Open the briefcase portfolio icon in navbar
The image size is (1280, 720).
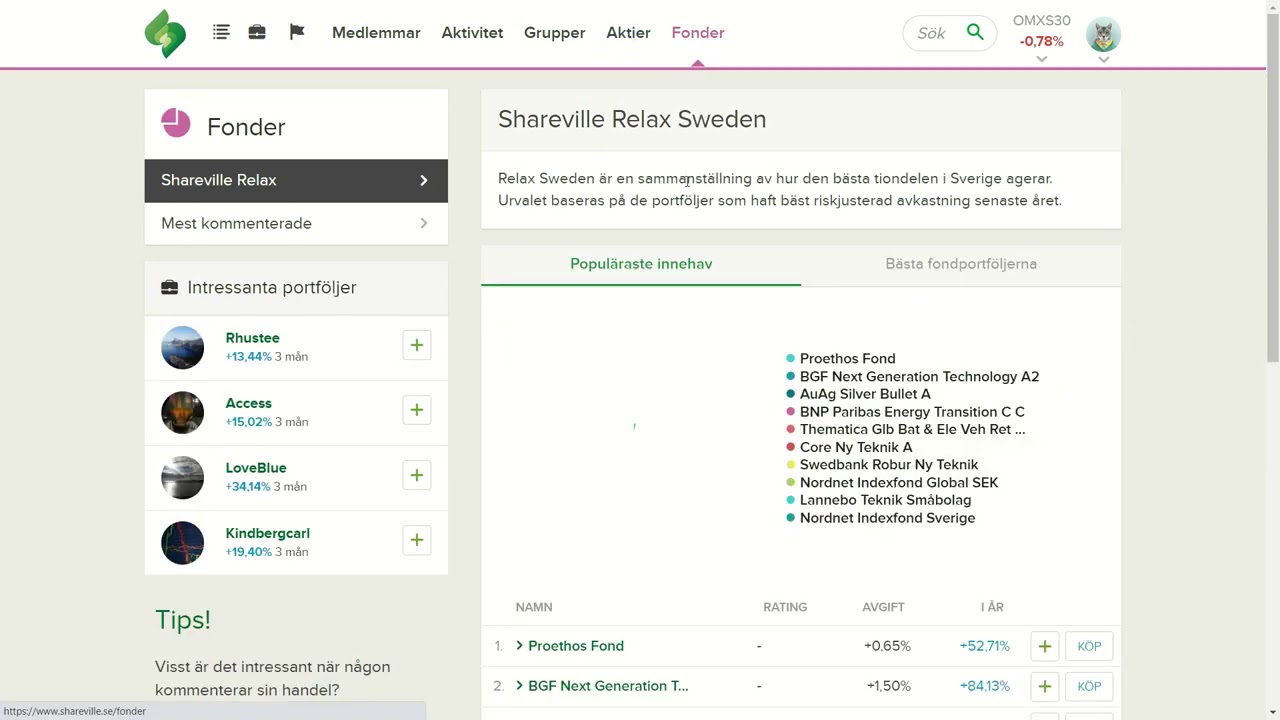click(x=257, y=32)
